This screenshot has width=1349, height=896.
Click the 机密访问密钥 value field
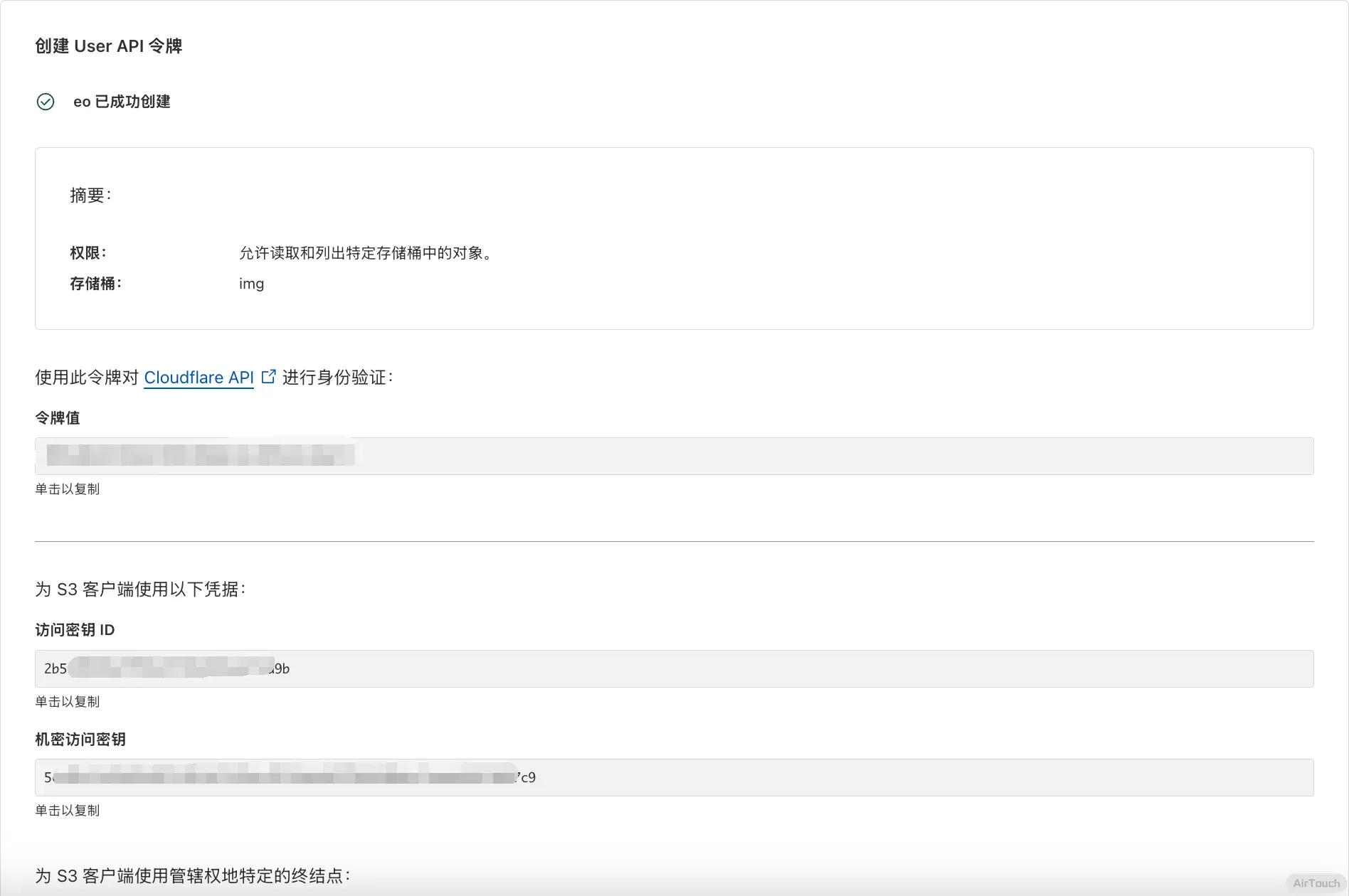pyautogui.click(x=674, y=777)
